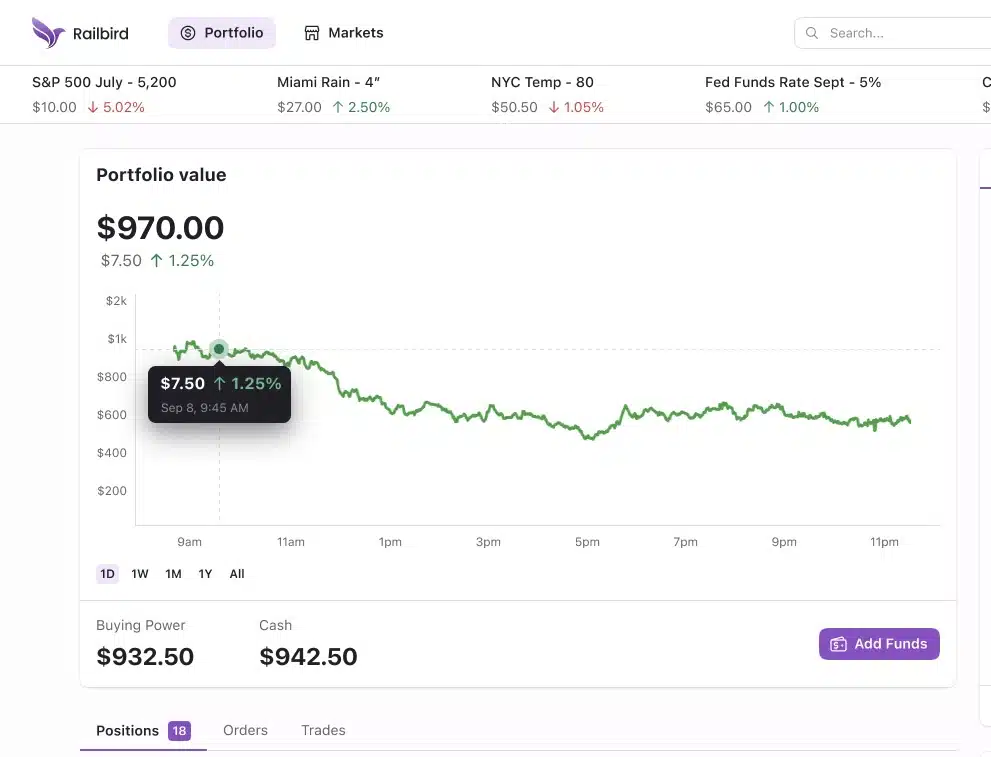Show the All time chart range
Image resolution: width=991 pixels, height=757 pixels.
[237, 574]
